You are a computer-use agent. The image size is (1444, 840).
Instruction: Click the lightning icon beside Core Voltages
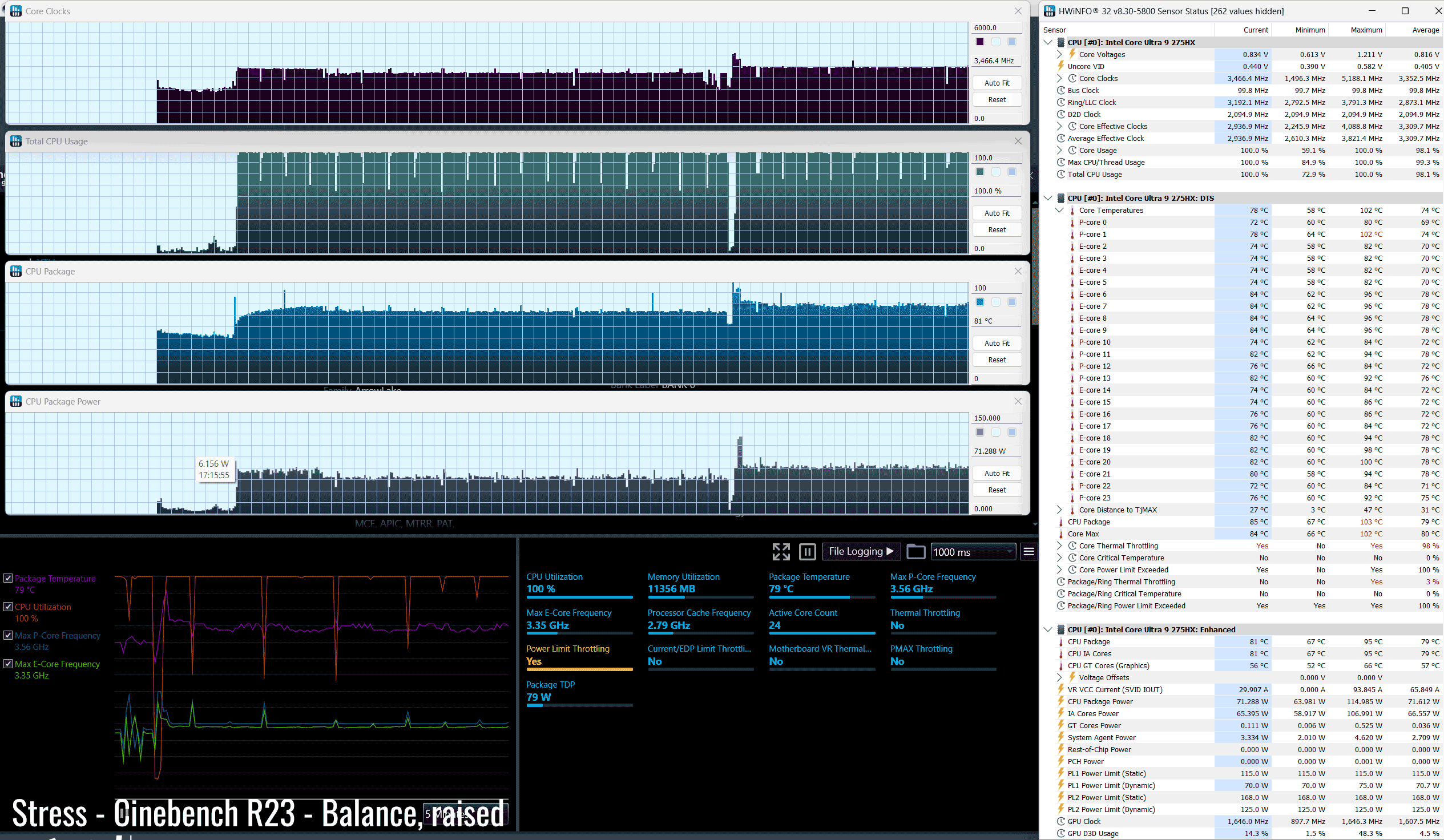pos(1072,54)
